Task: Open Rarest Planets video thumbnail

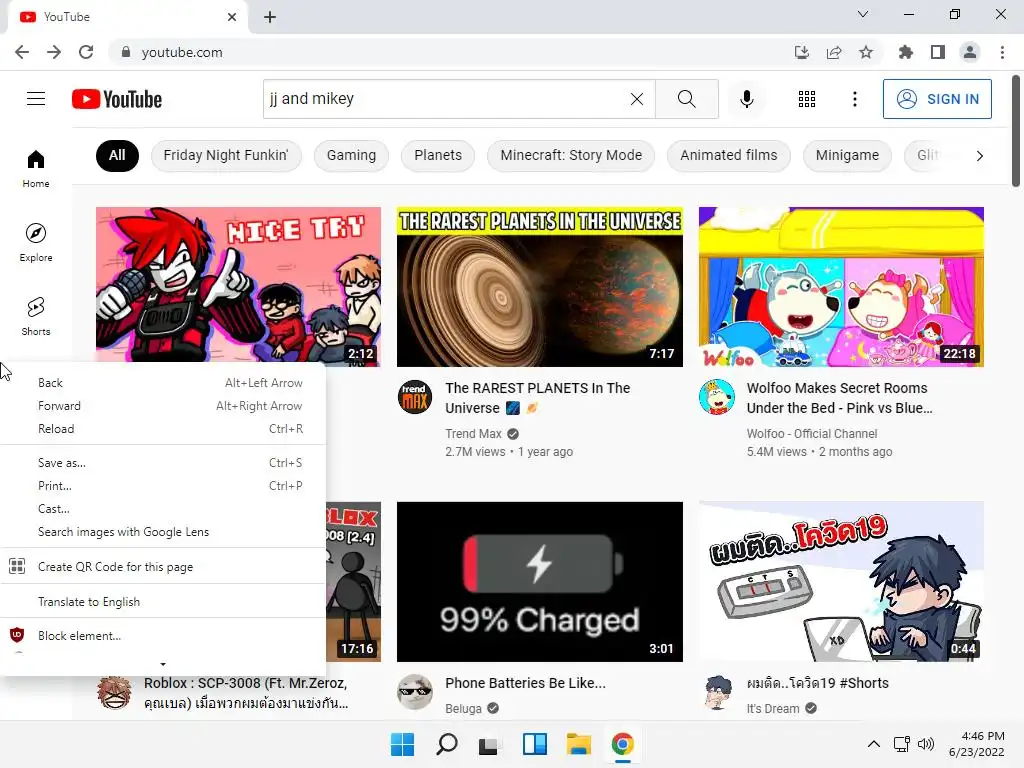Action: tap(539, 287)
